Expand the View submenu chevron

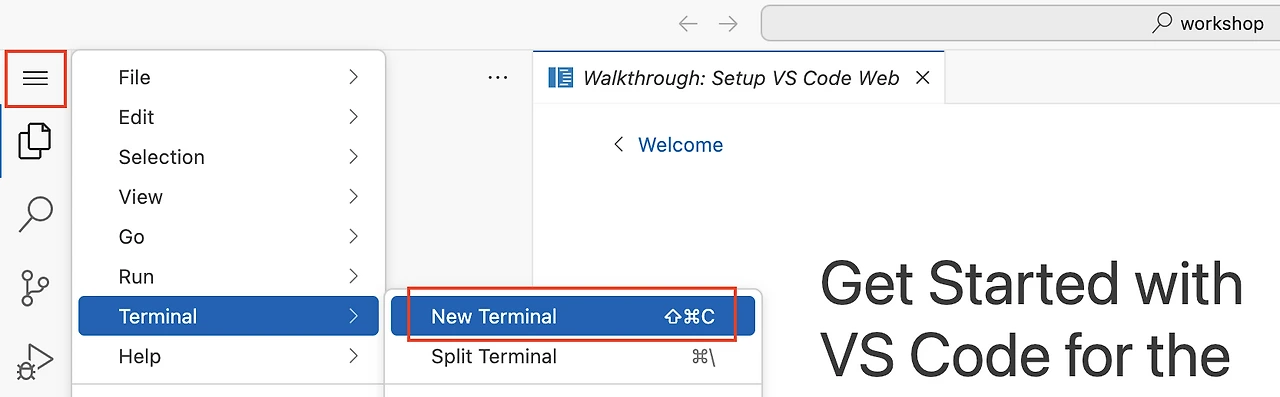click(353, 197)
